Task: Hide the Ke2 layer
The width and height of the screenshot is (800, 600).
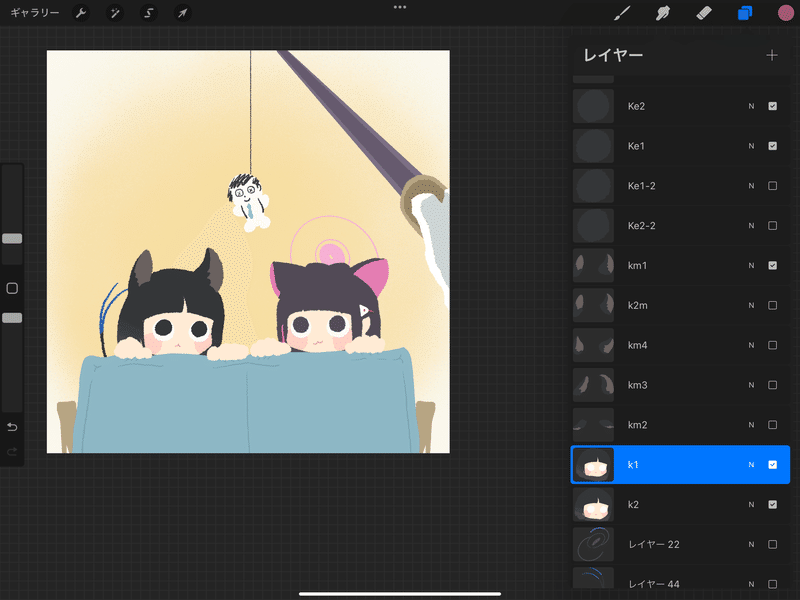Action: (x=772, y=106)
